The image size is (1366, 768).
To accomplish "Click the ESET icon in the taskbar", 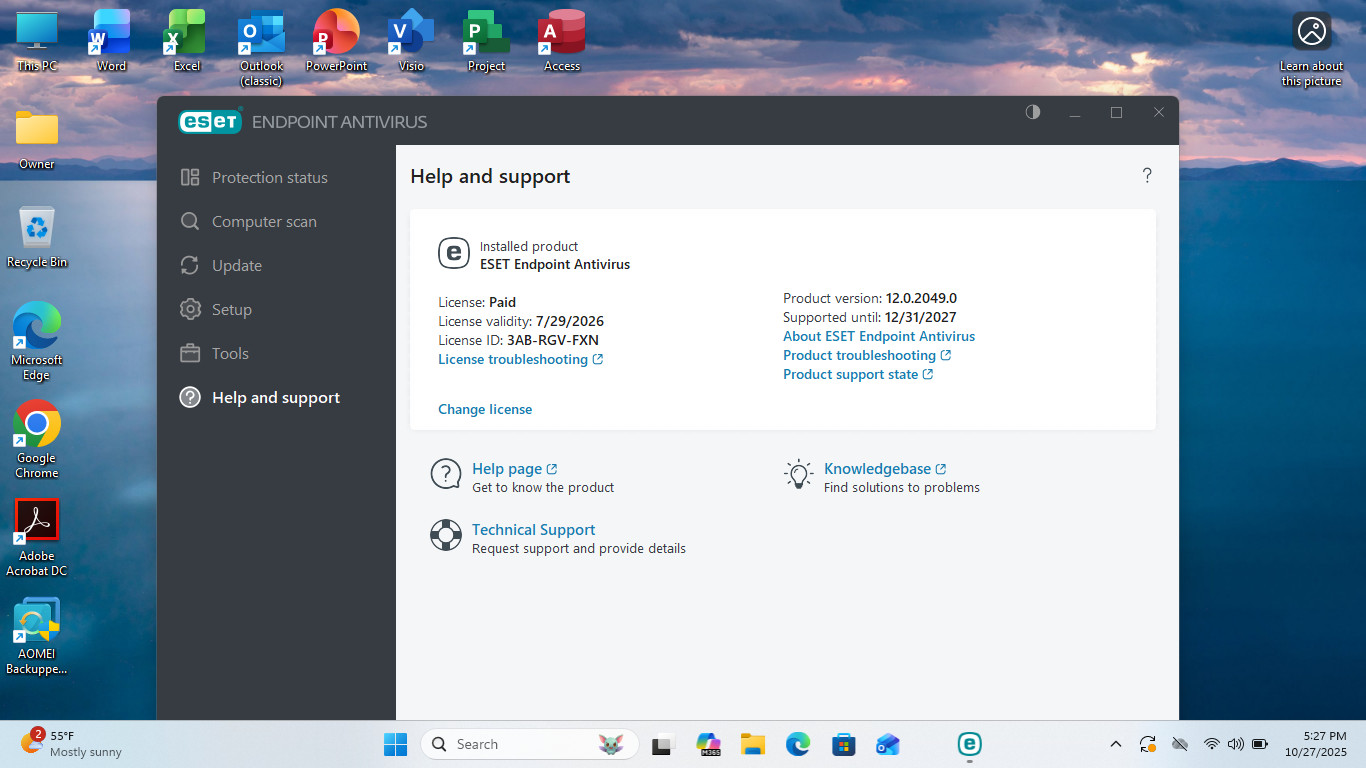I will click(x=969, y=744).
